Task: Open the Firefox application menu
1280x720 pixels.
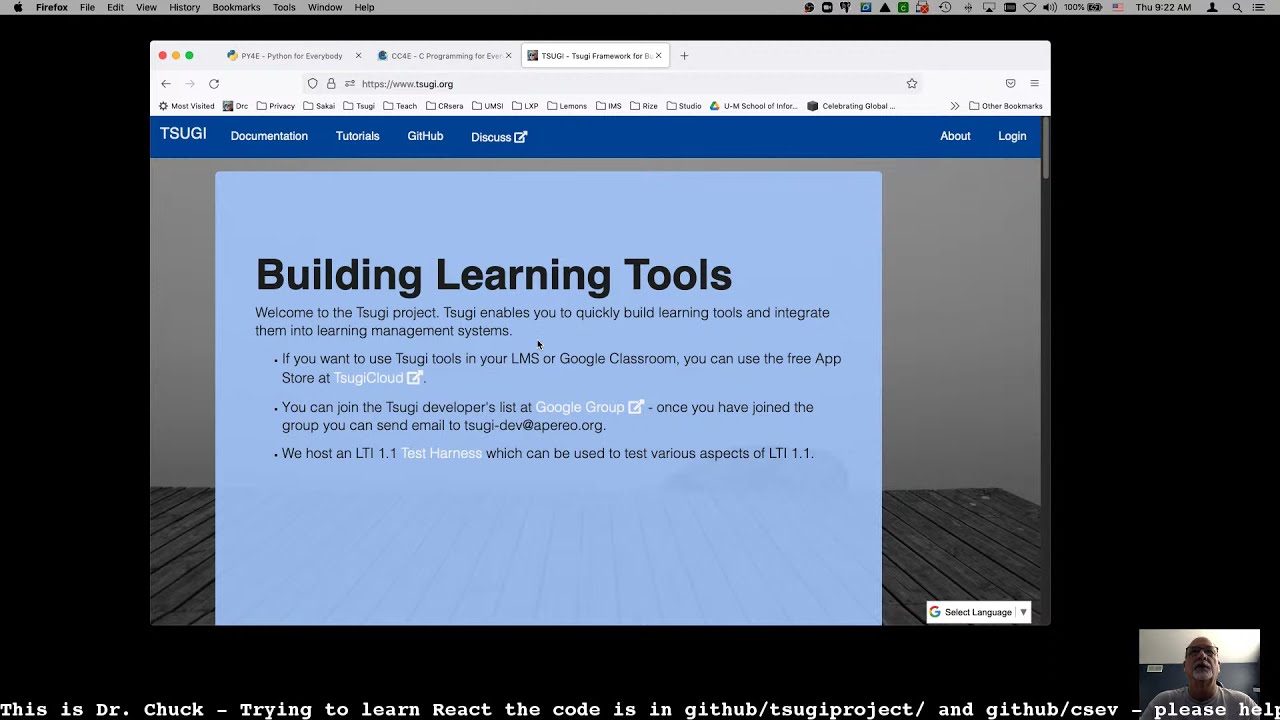Action: 52,7
